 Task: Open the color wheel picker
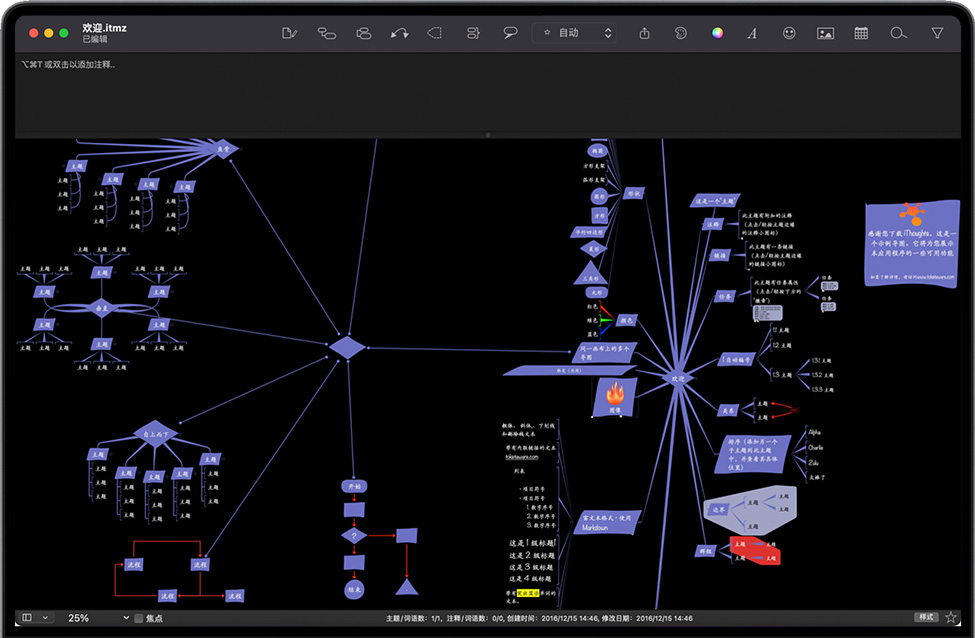(x=717, y=33)
